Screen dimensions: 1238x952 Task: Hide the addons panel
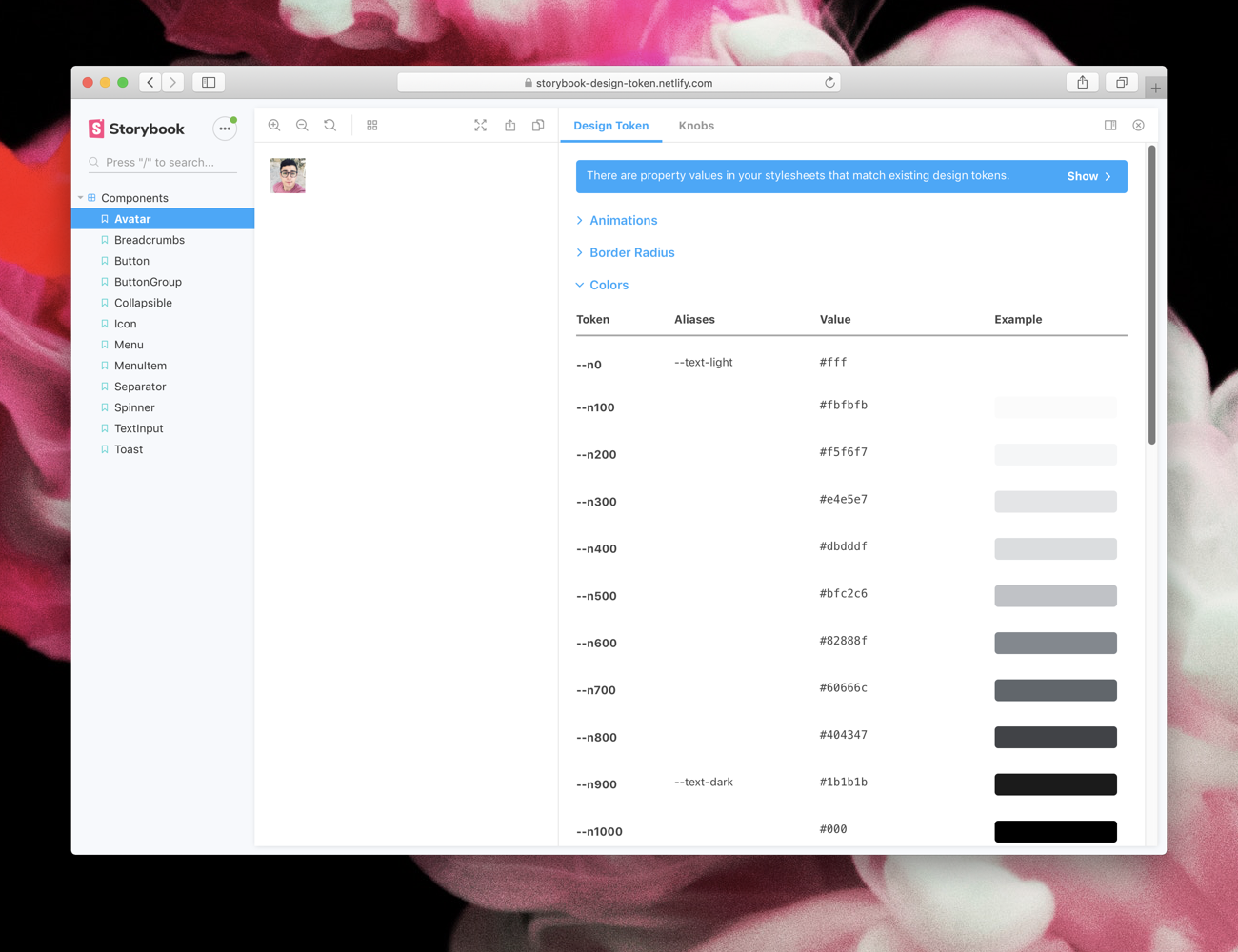tap(1138, 126)
